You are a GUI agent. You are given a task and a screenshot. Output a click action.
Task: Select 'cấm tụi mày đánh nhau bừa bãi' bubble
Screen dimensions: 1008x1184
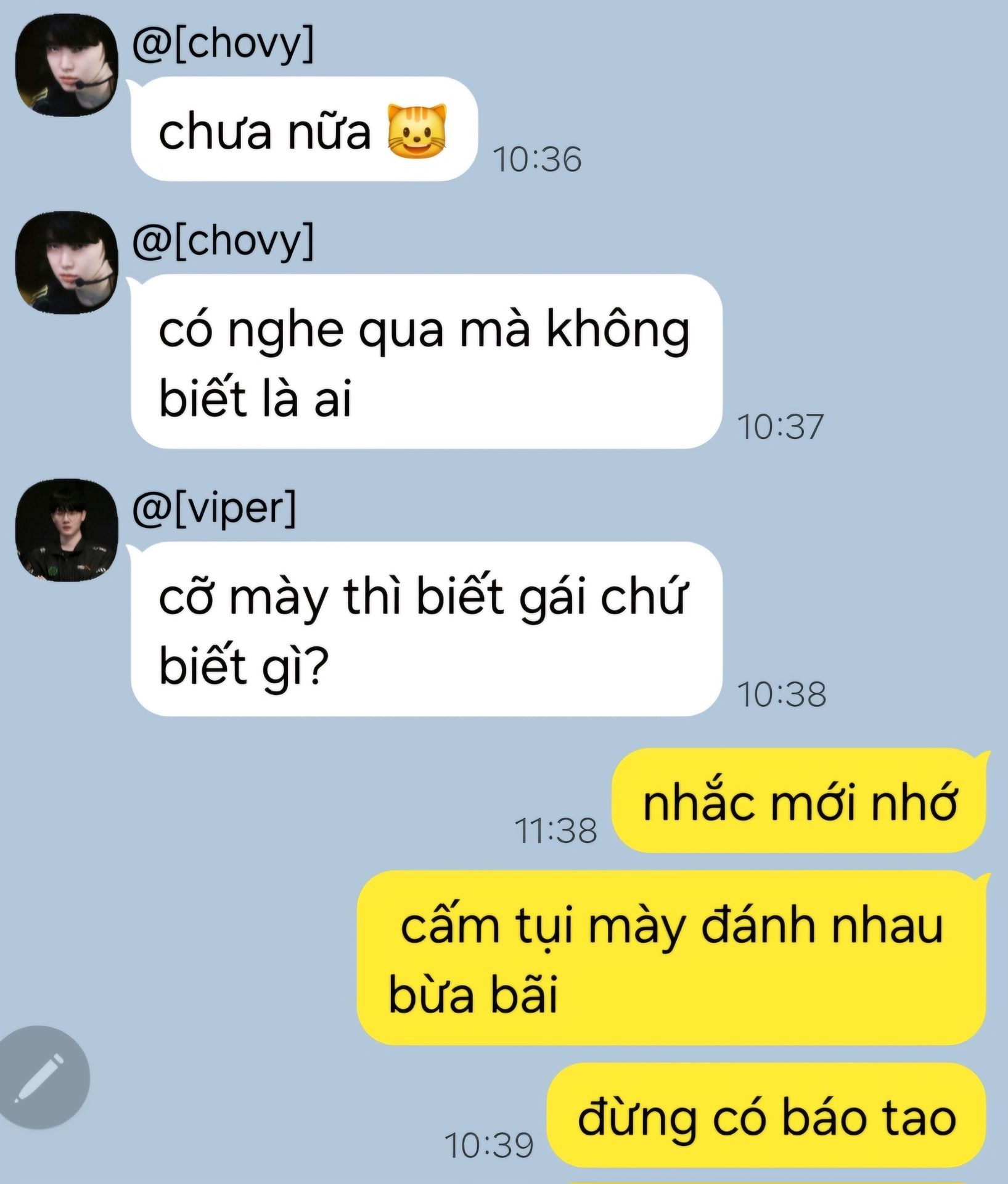[x=672, y=958]
